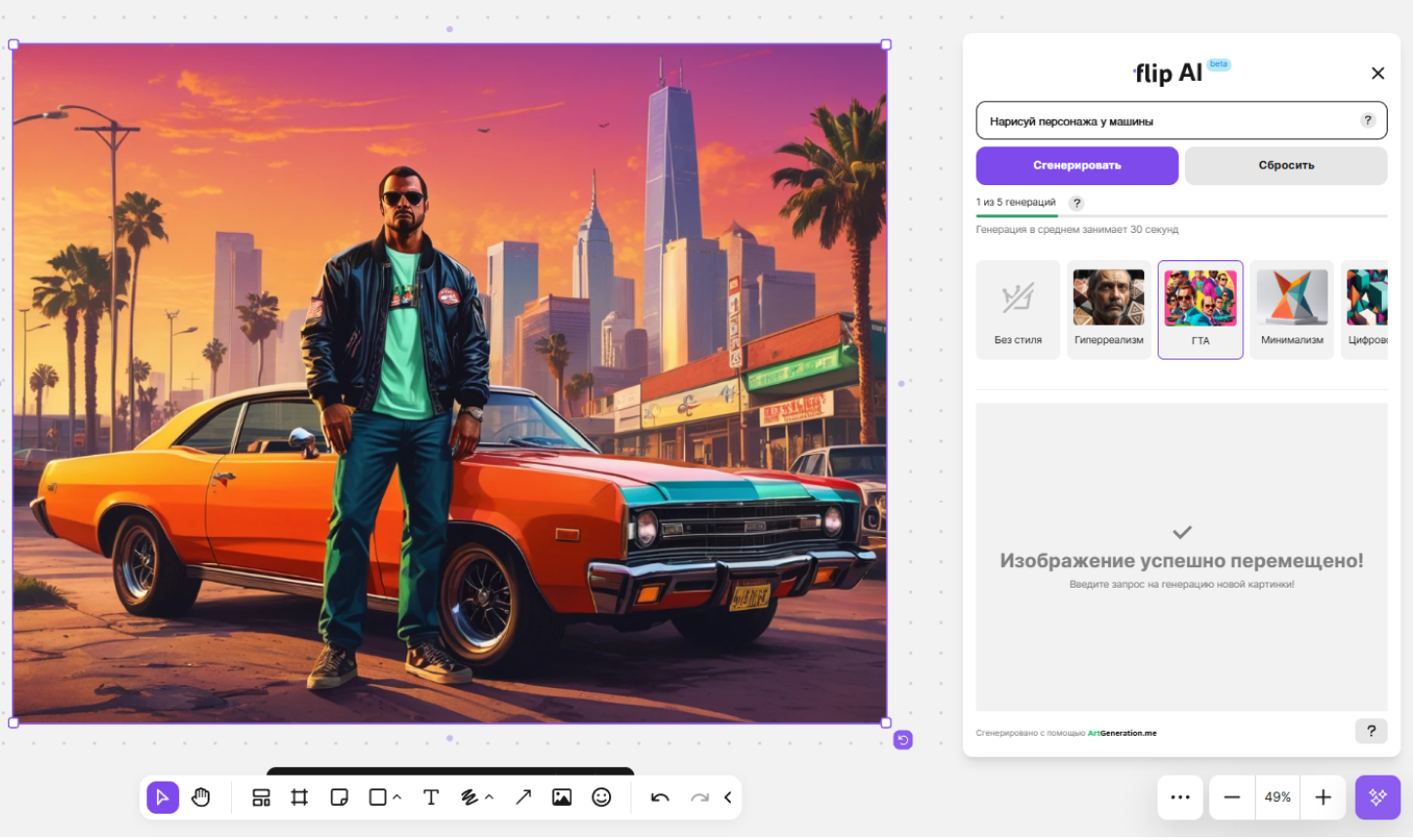Screen dimensions: 1413x840
Task: Click the rotate handle below the image corner
Action: click(903, 741)
